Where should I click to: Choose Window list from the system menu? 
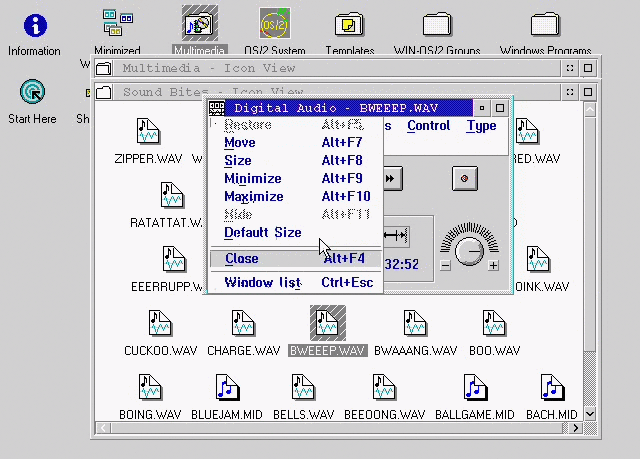coord(296,282)
